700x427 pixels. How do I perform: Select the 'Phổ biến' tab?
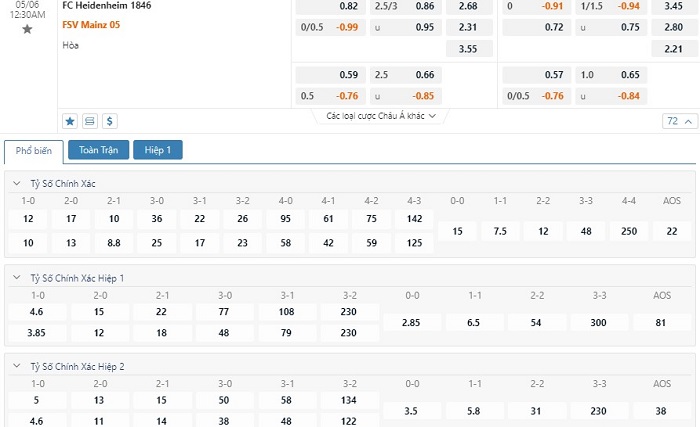point(34,150)
